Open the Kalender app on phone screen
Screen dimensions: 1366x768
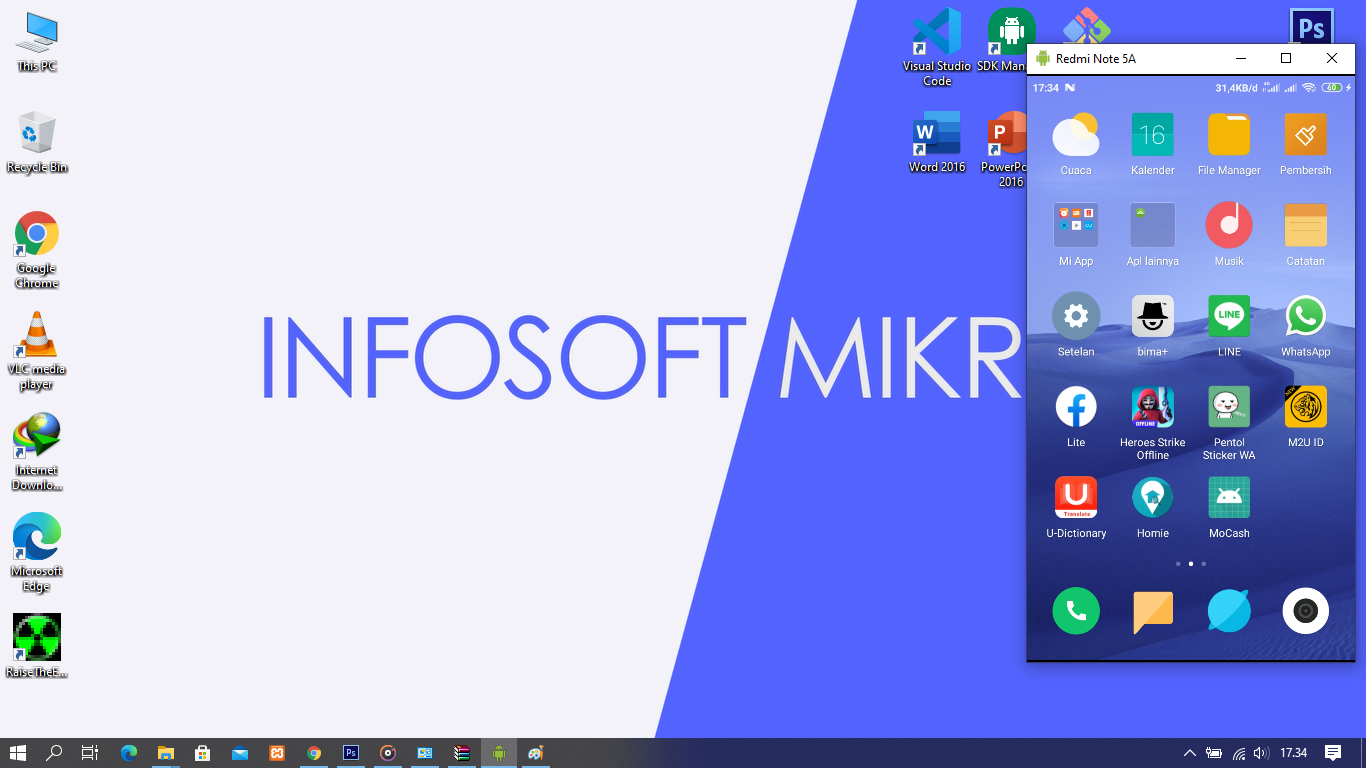pyautogui.click(x=1152, y=135)
